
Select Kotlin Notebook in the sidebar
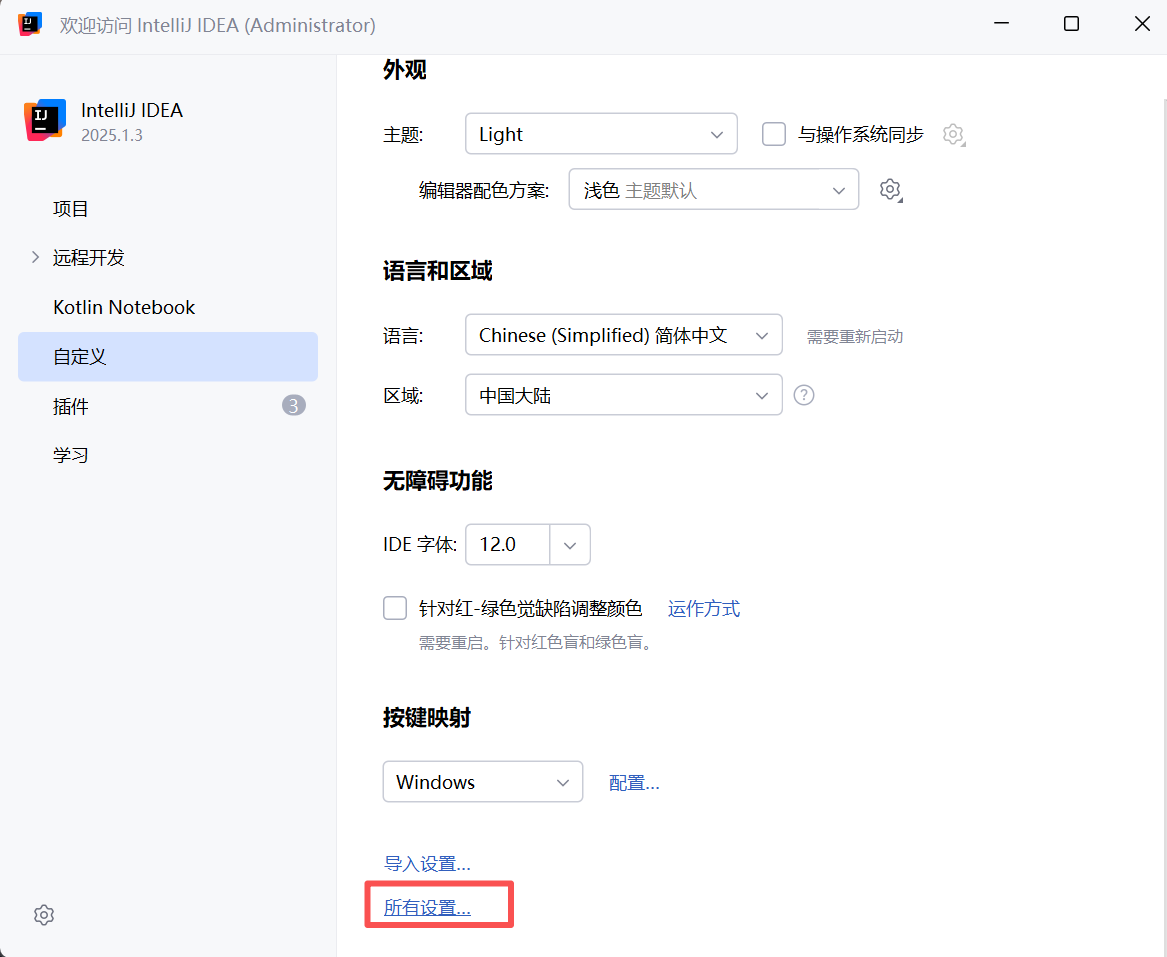click(x=168, y=307)
